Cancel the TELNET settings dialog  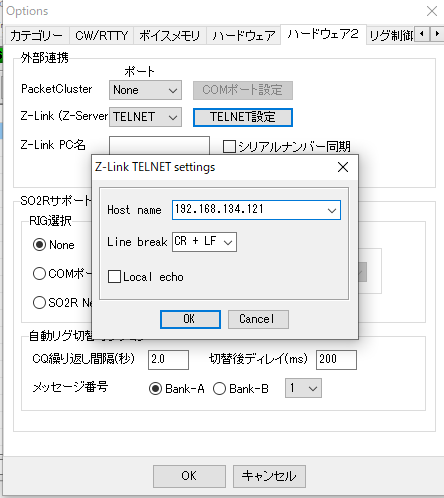(258, 319)
